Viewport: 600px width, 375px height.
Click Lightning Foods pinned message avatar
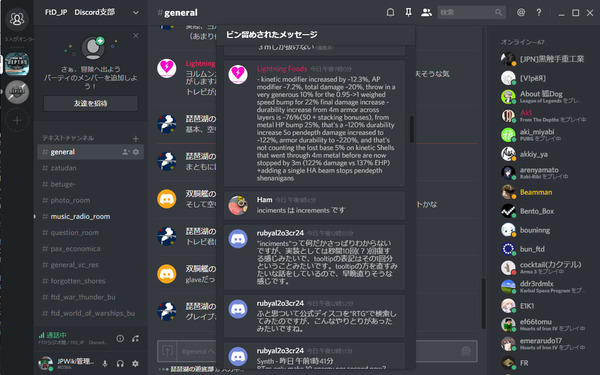click(x=238, y=74)
